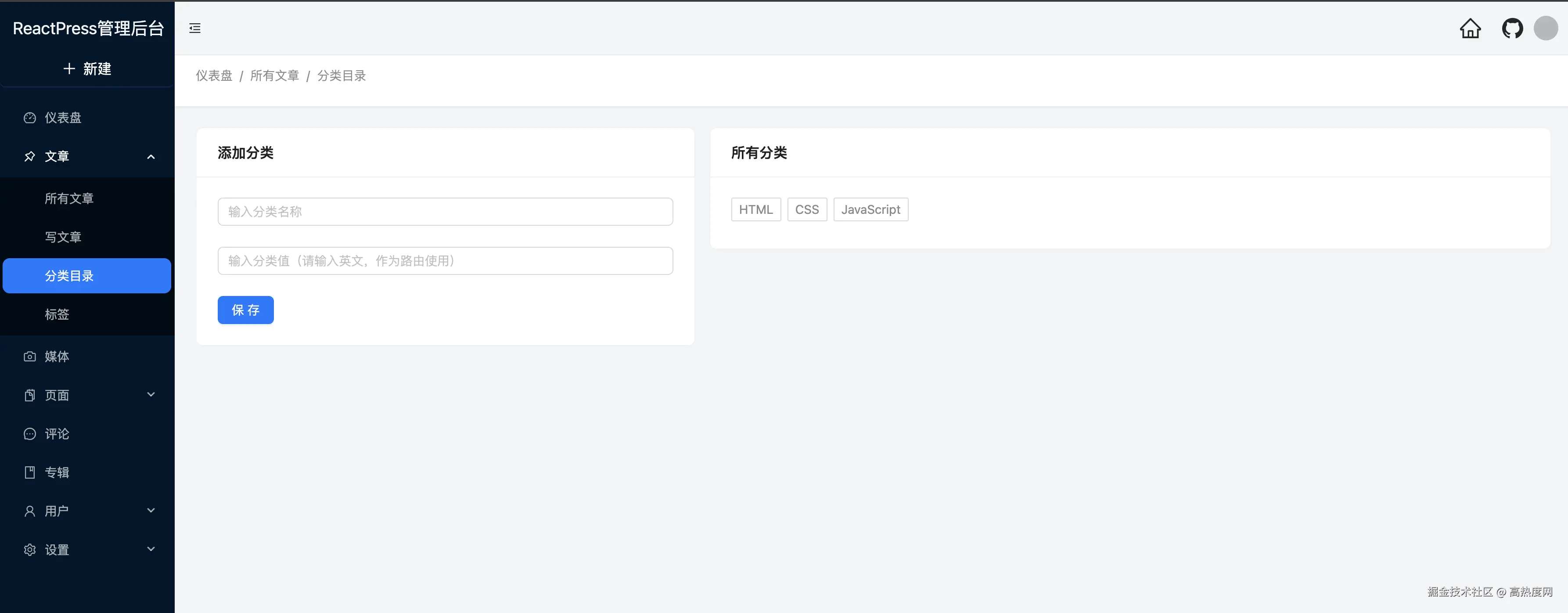Select the JavaScript category tag
The image size is (1568, 613).
(870, 209)
